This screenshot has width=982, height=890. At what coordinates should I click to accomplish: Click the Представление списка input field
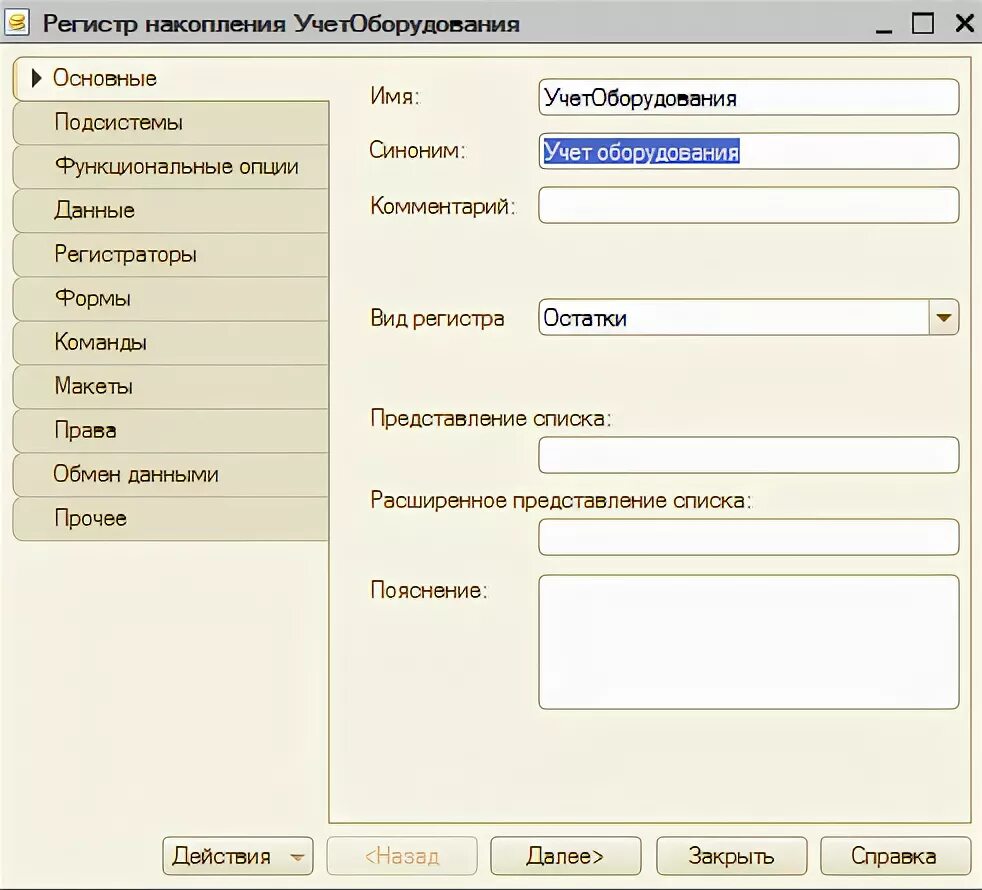tap(748, 455)
